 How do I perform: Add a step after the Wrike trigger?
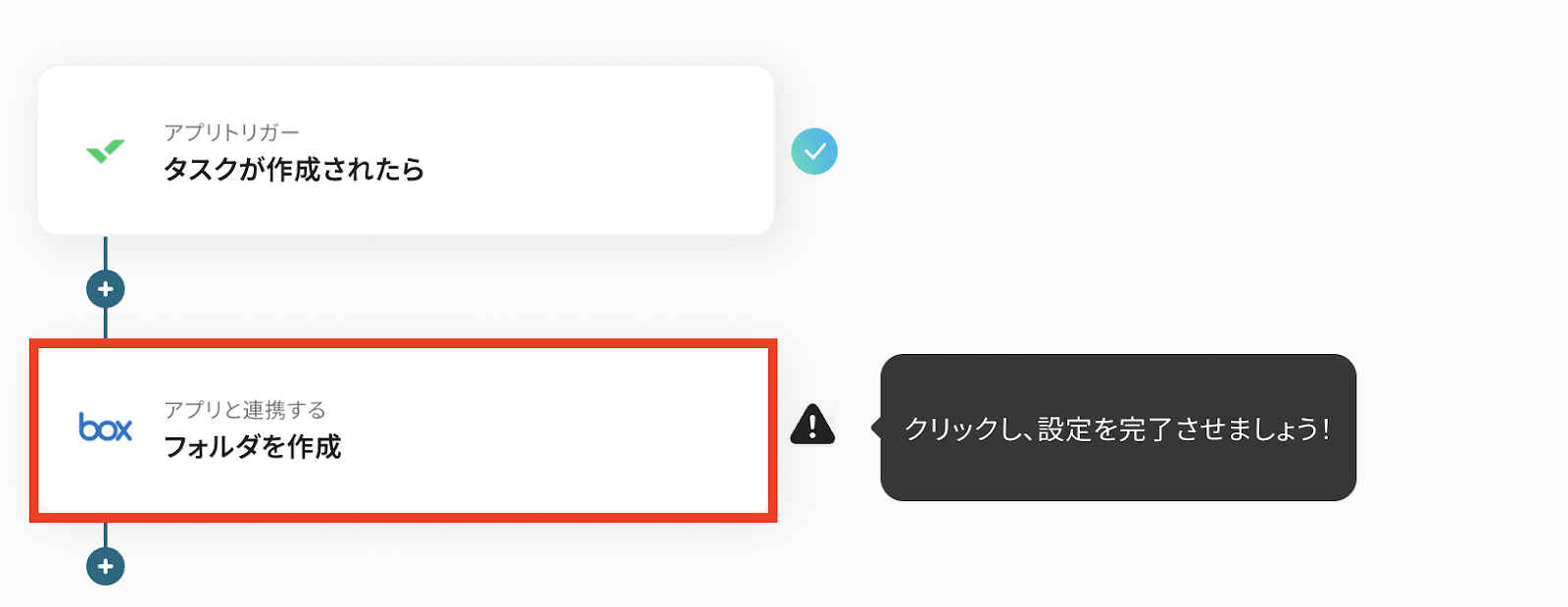tap(106, 289)
